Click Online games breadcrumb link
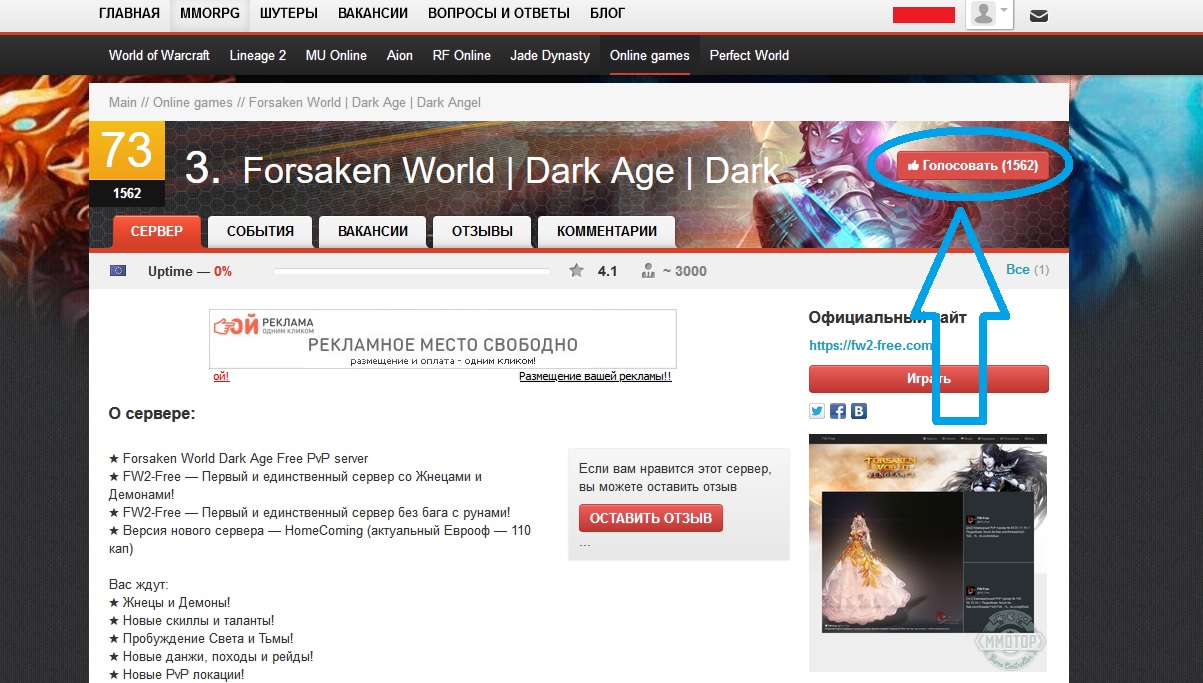1203x683 pixels. [x=193, y=102]
